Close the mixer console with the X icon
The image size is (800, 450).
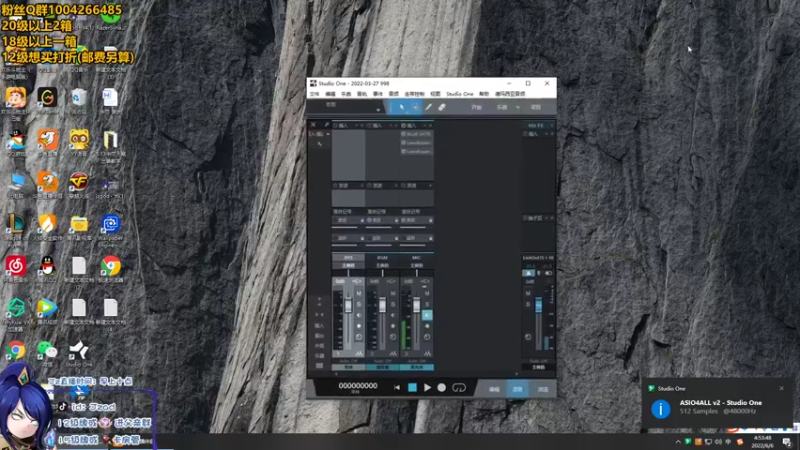pyautogui.click(x=313, y=125)
